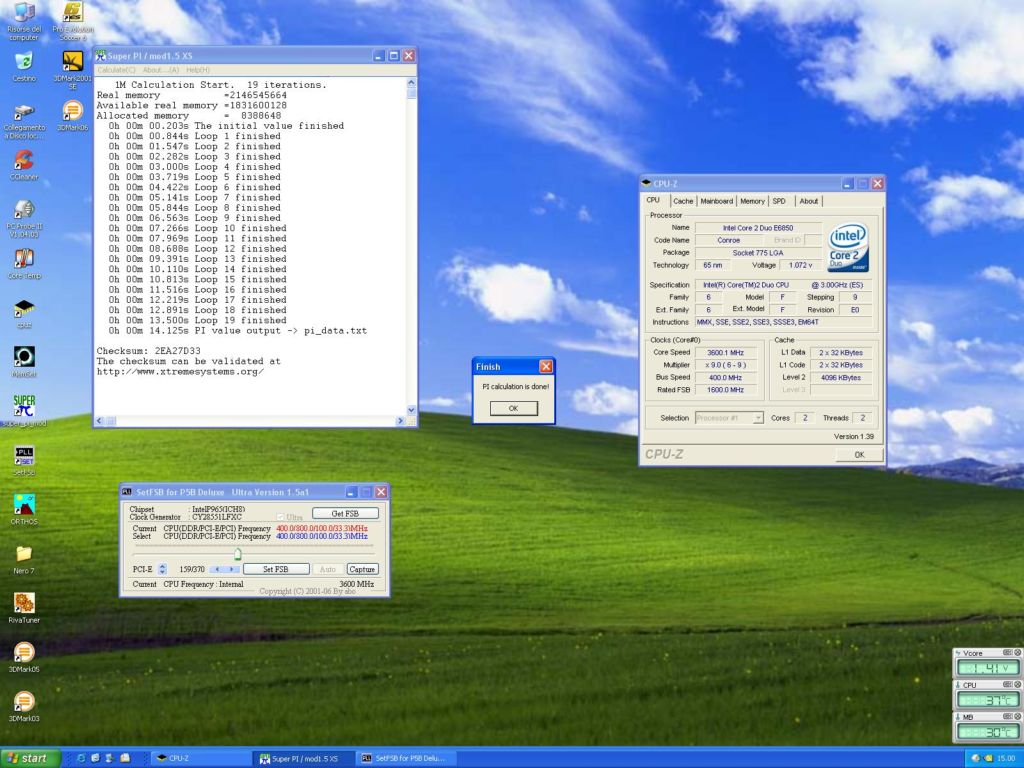The width and height of the screenshot is (1024, 768).
Task: Click the MB temperature monitor settings icon
Action: click(1007, 716)
